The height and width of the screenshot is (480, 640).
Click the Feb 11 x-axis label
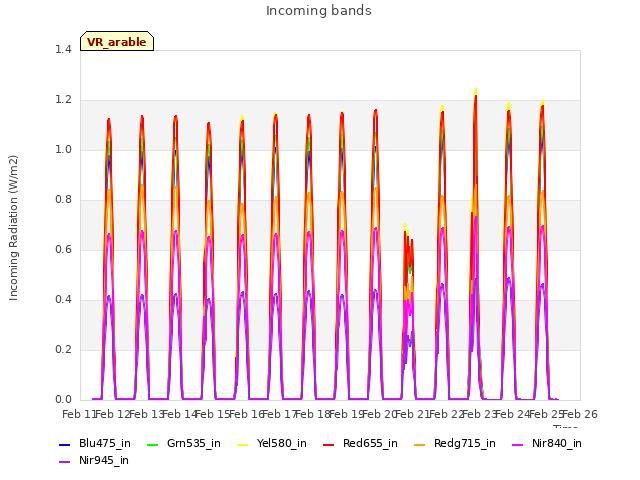click(79, 414)
